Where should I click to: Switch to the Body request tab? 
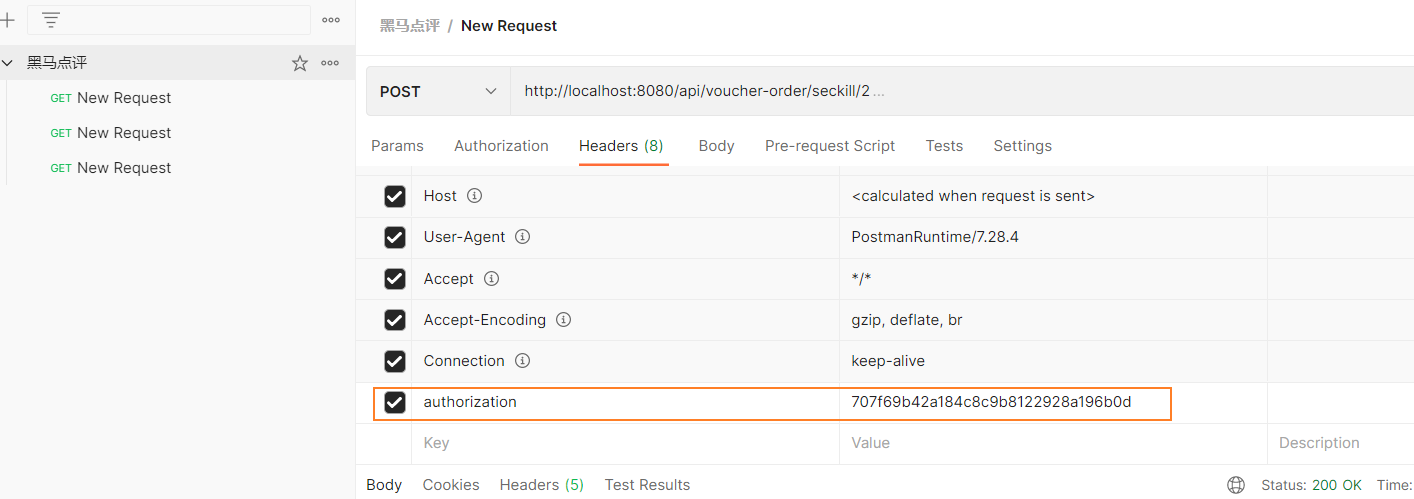716,146
